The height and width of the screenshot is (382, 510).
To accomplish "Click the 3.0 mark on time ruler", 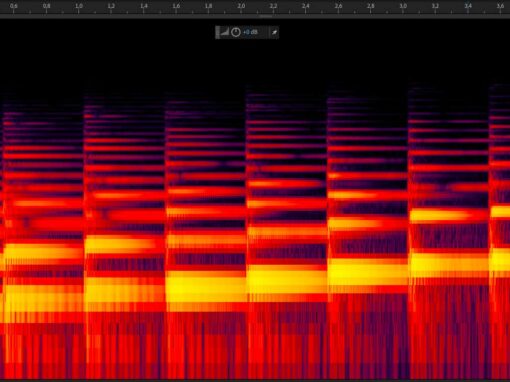I will (403, 6).
